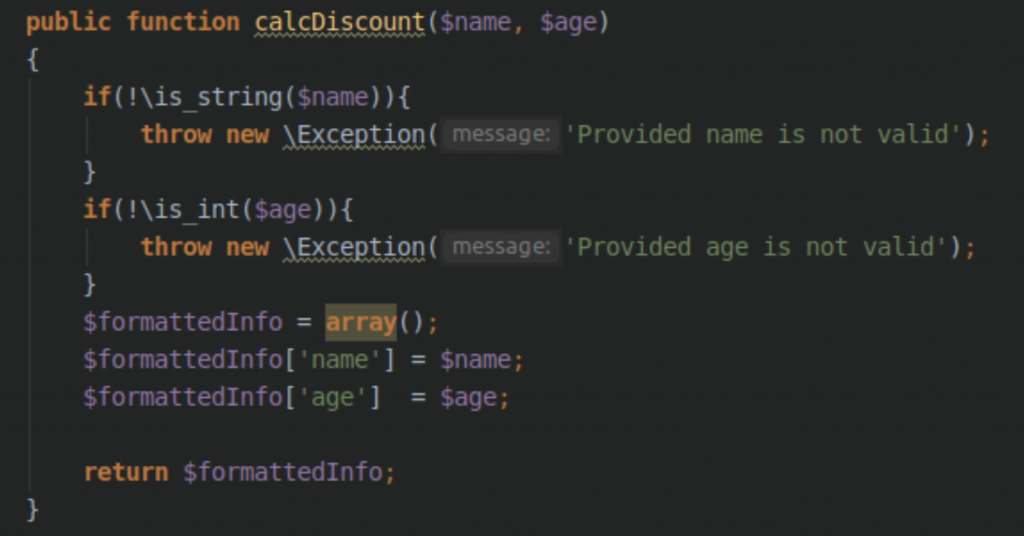Viewport: 1024px width, 536px height.
Task: Click \Exception in the name check throw
Action: tap(354, 135)
